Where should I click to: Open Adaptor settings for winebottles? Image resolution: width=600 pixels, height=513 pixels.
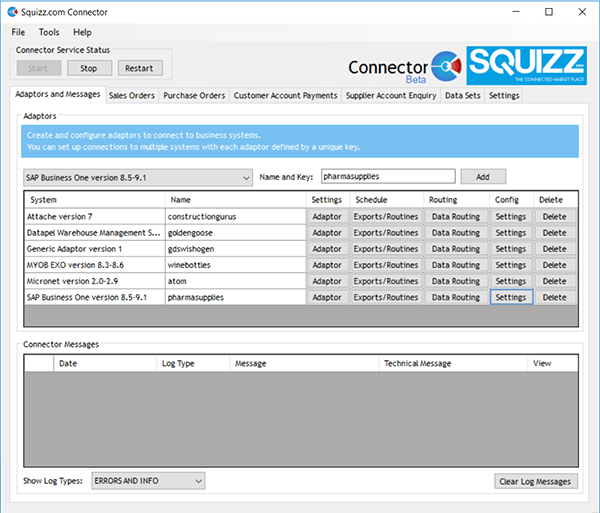(x=327, y=265)
